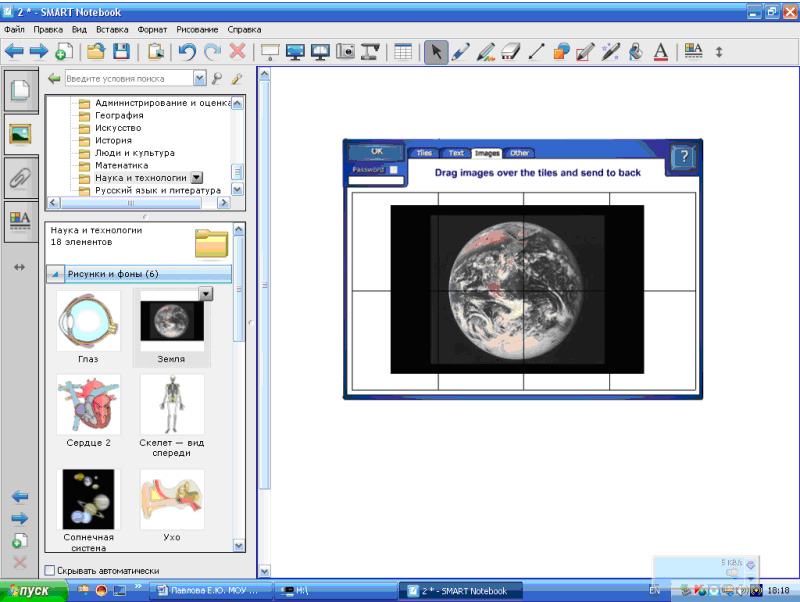This screenshot has height=602, width=800.
Task: Click the Undo arrow icon
Action: coord(187,52)
